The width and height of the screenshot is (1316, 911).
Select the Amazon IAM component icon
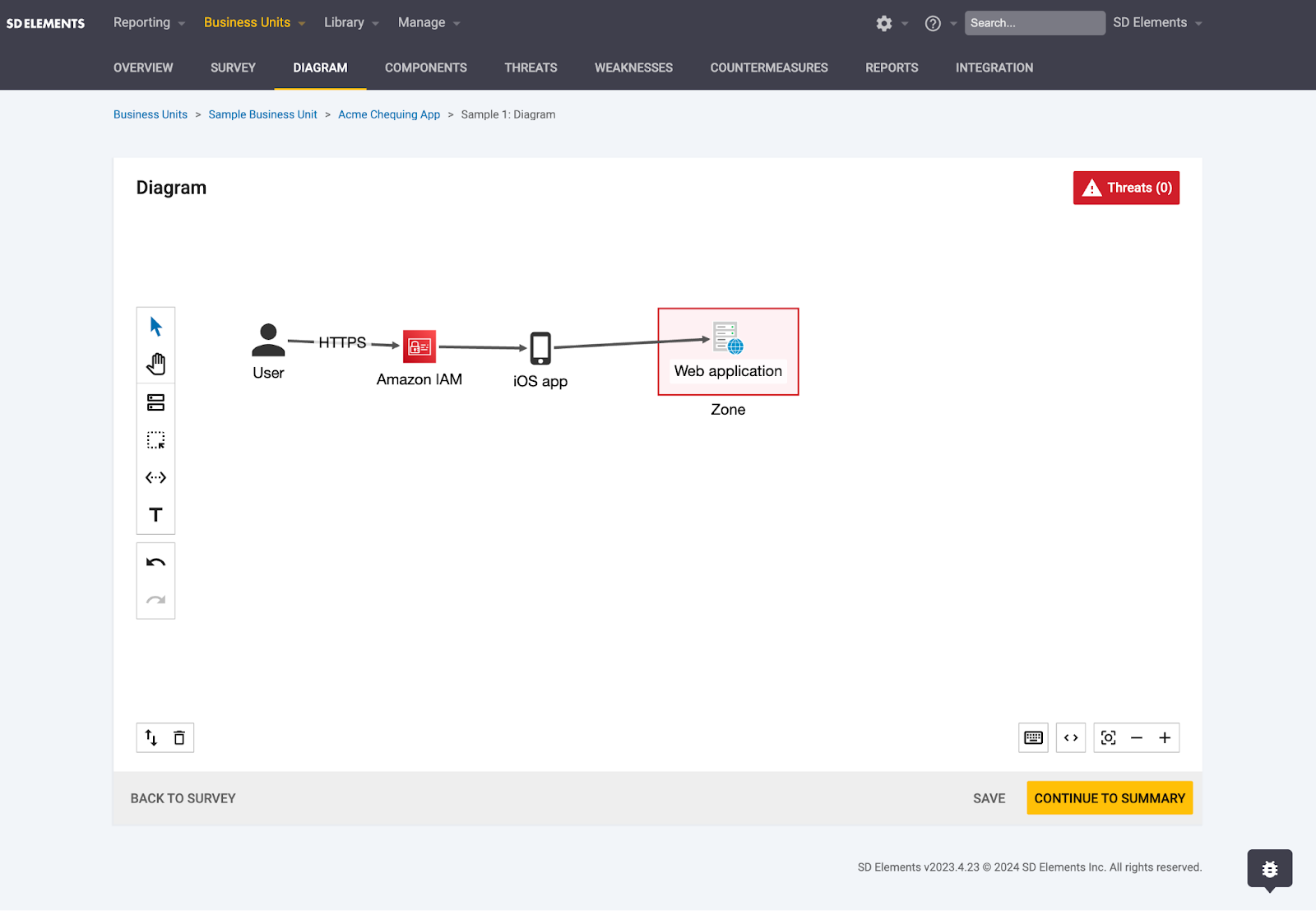click(x=419, y=346)
